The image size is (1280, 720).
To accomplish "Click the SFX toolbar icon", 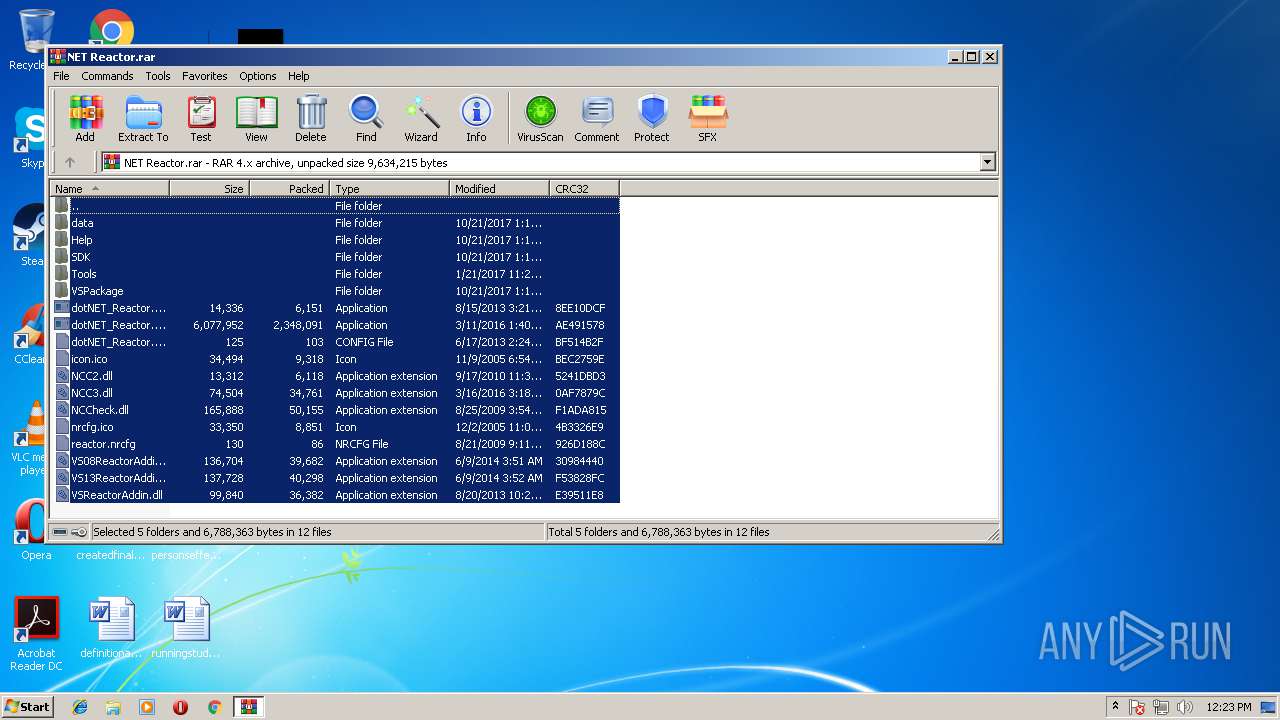I will (707, 119).
